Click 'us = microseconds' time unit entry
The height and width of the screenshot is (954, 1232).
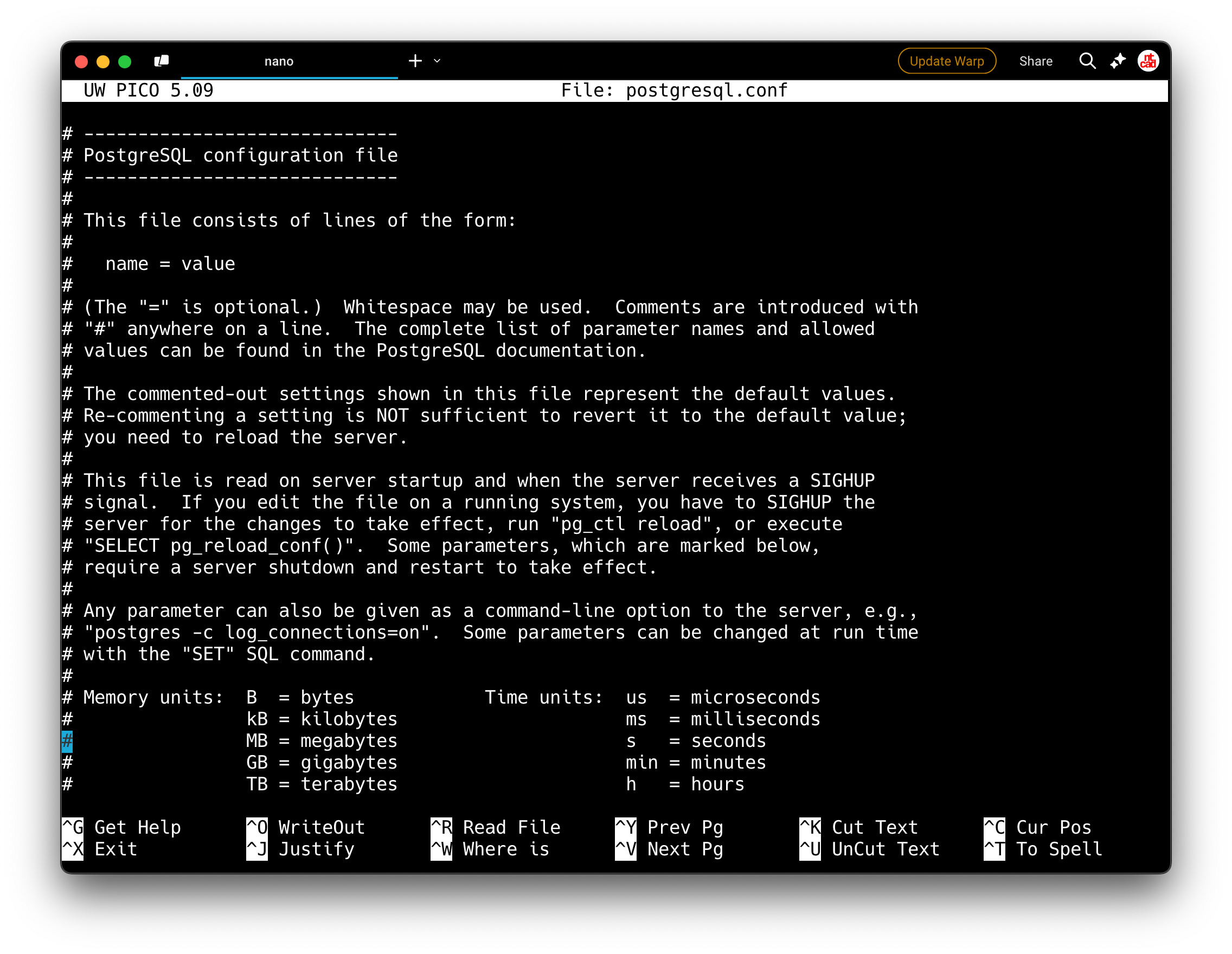(x=723, y=698)
